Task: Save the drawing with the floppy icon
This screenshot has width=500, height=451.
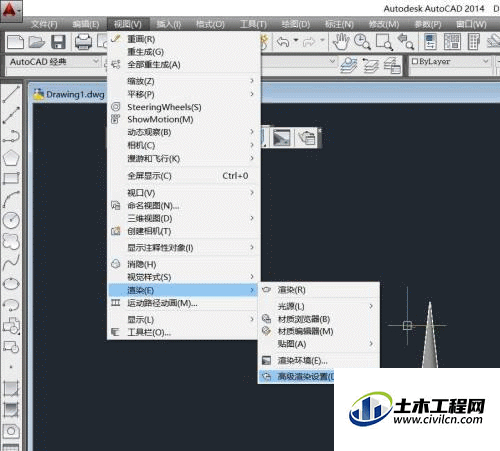Action: click(x=58, y=42)
